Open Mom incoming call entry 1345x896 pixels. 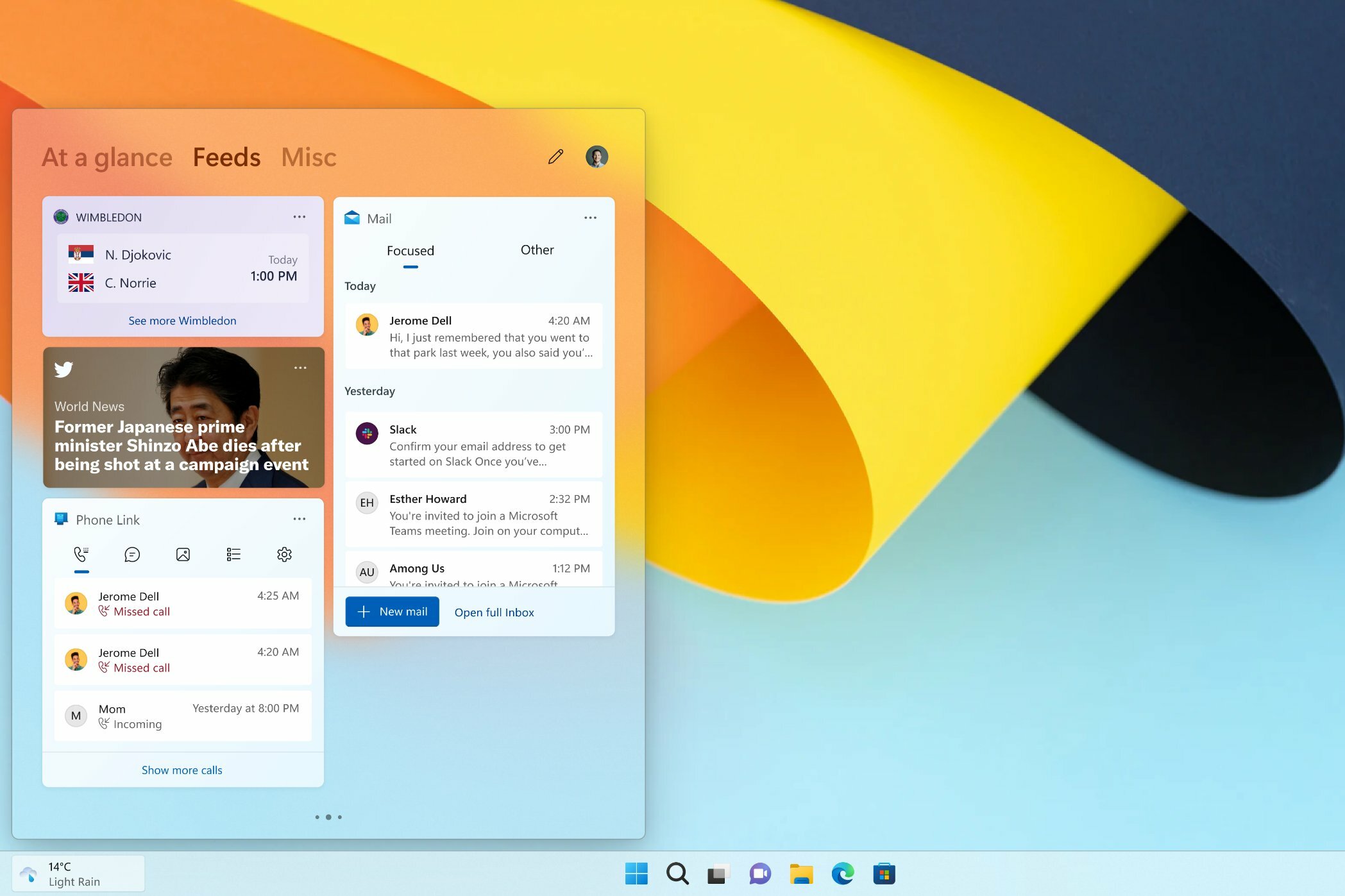pos(183,716)
